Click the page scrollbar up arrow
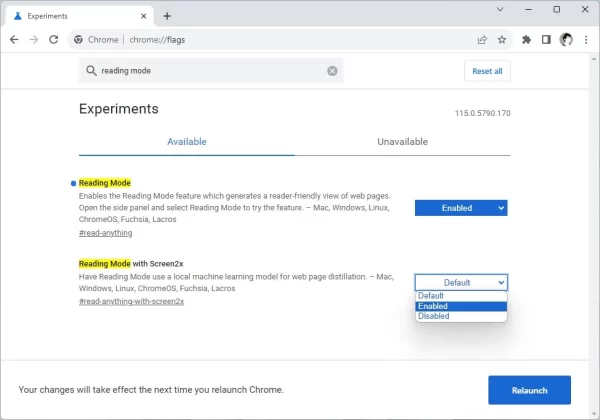 (594, 59)
